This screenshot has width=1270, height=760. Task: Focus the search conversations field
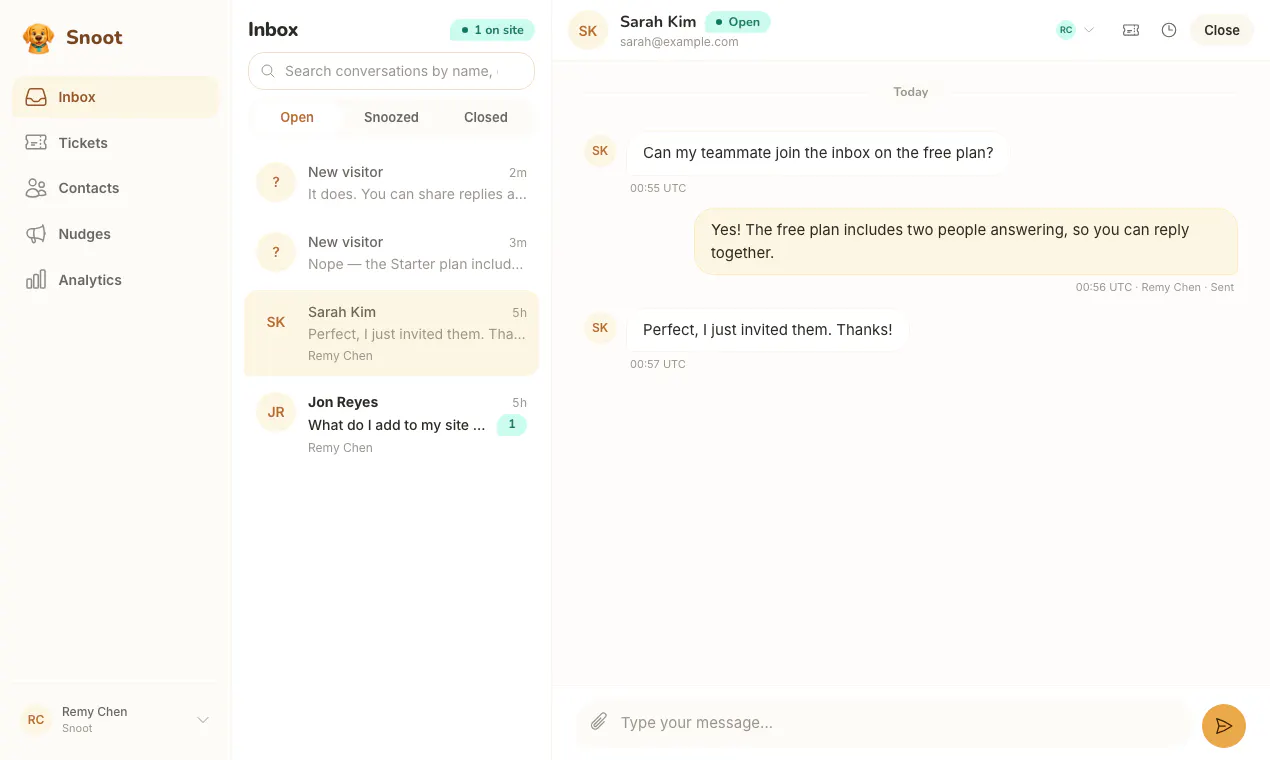click(391, 71)
